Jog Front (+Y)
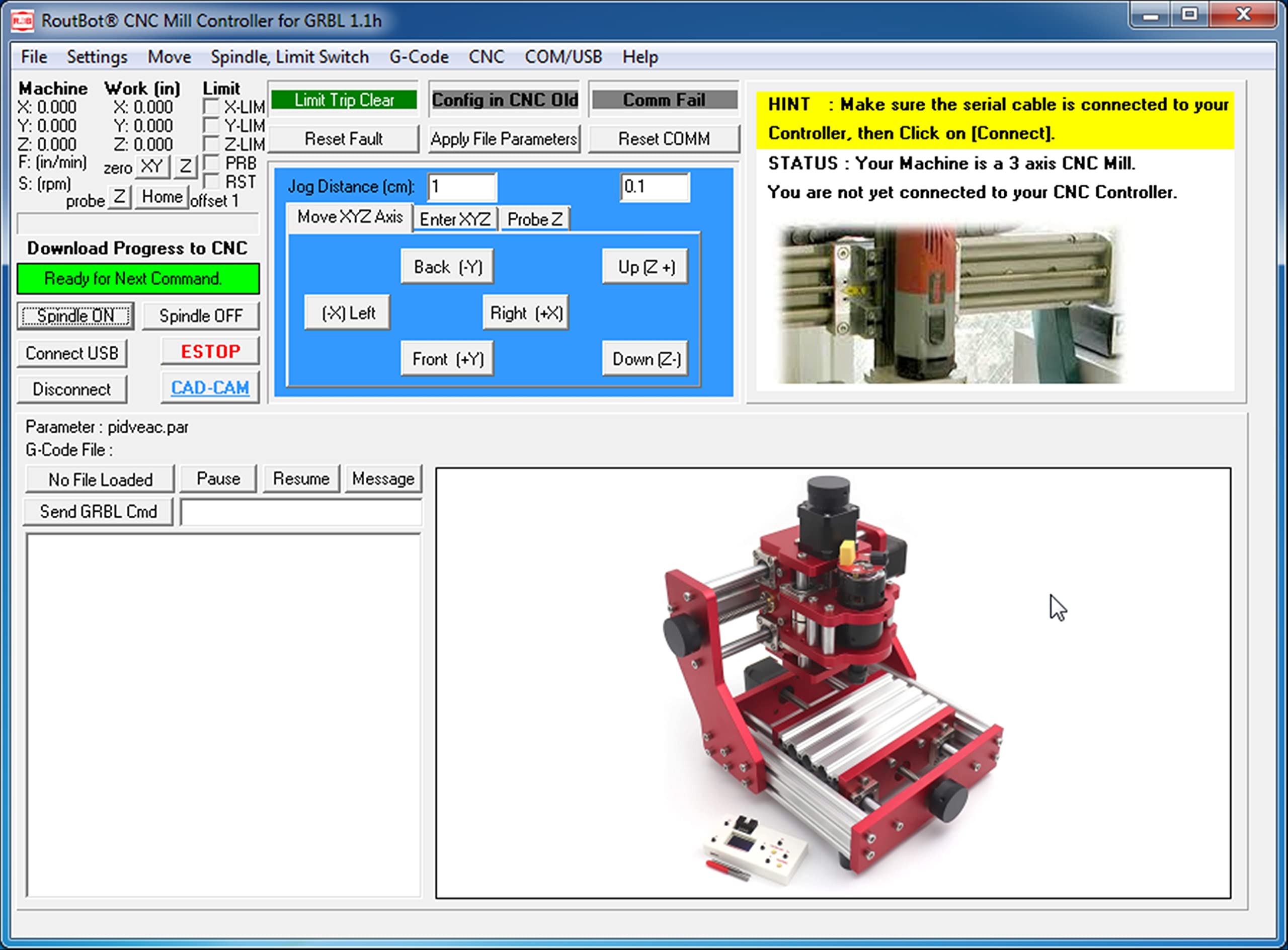Image resolution: width=1288 pixels, height=950 pixels. [x=447, y=359]
